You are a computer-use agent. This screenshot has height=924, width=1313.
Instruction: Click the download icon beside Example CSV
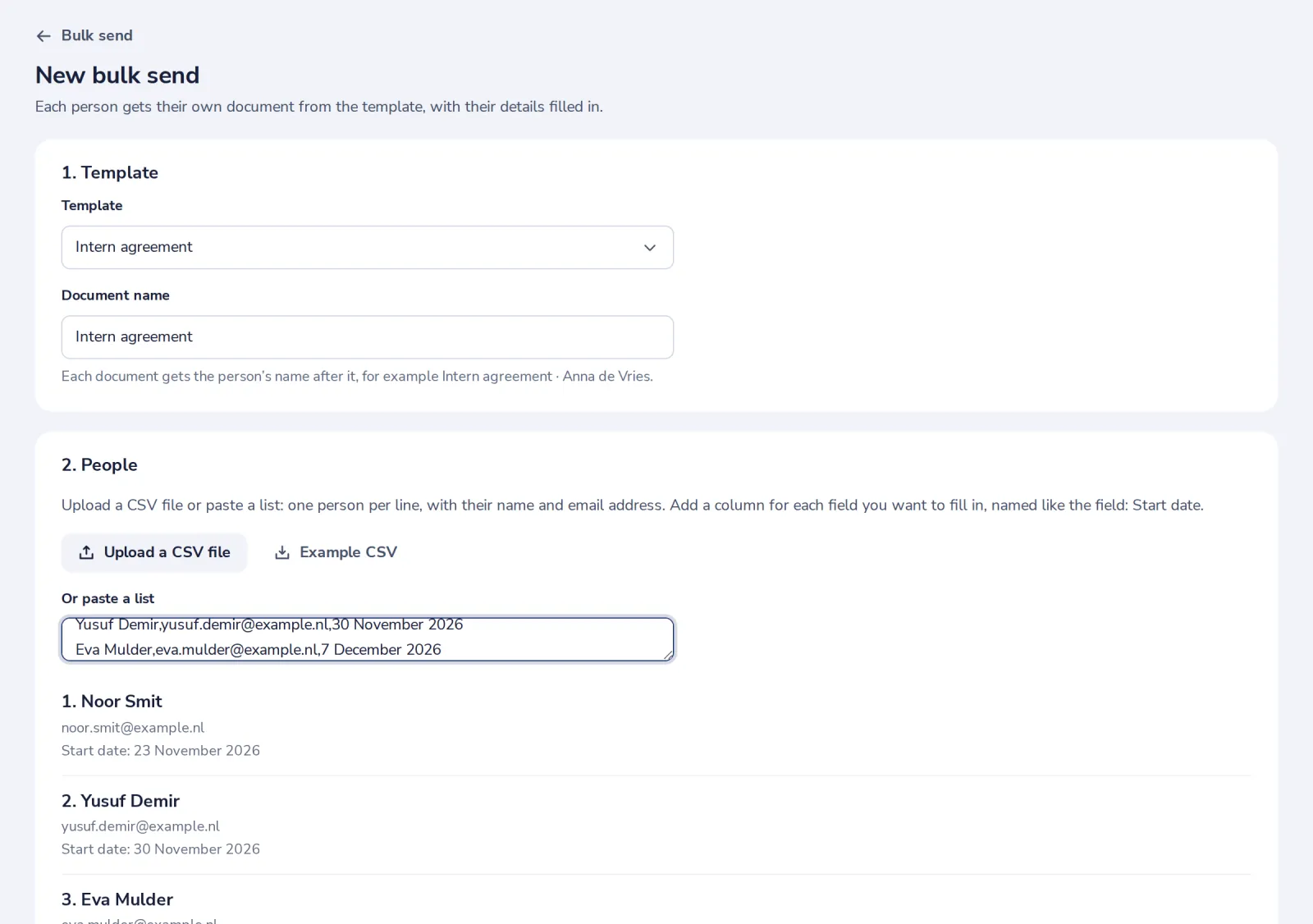(282, 552)
